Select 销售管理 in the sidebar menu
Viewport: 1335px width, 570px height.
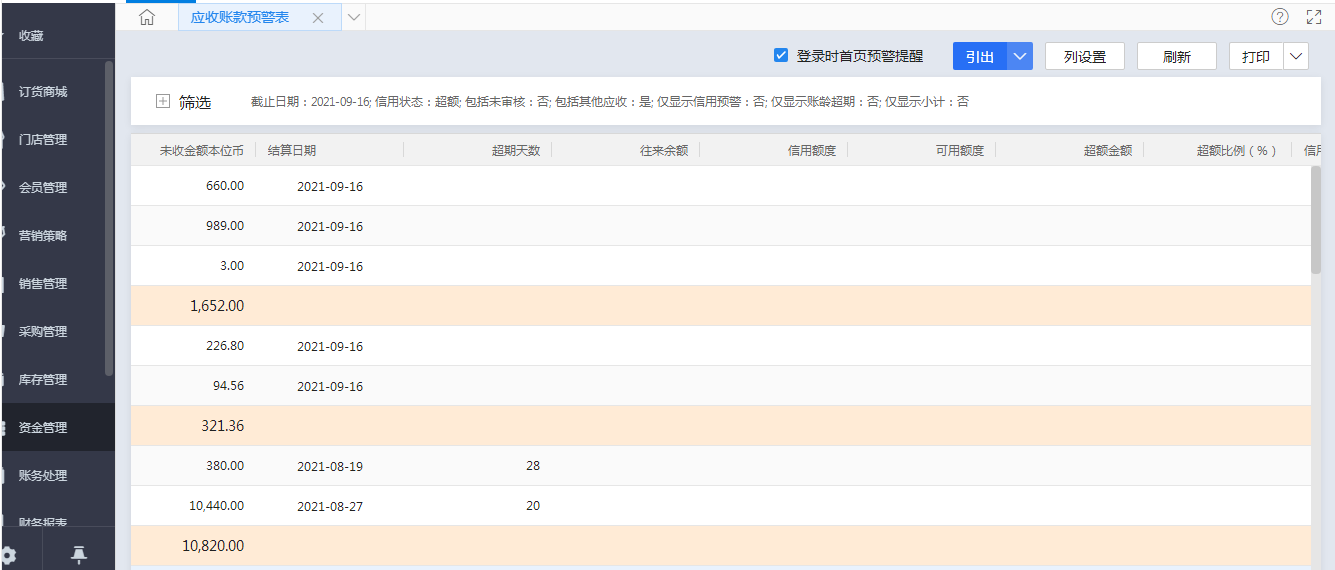[x=43, y=283]
